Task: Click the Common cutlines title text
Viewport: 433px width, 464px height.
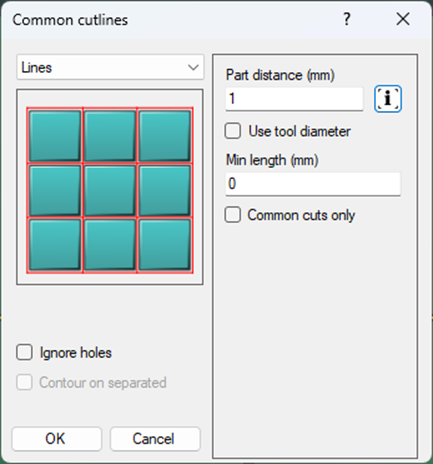Action: tap(70, 20)
